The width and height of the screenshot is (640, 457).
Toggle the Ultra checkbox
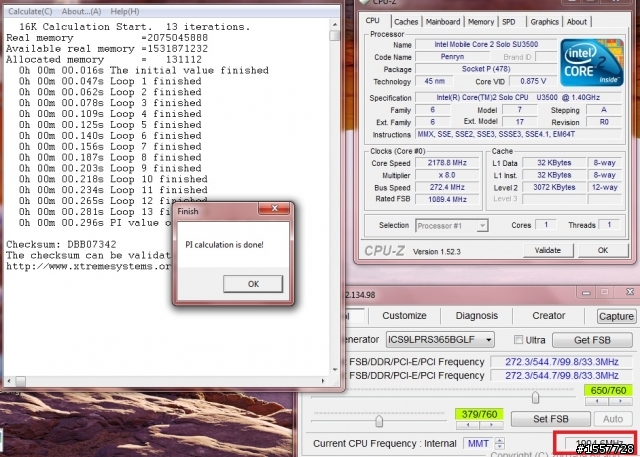tap(518, 339)
